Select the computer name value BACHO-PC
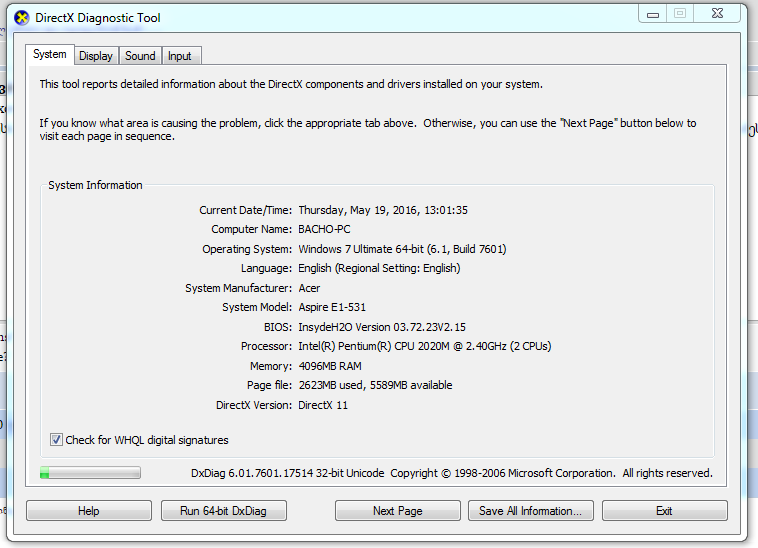 (324, 229)
